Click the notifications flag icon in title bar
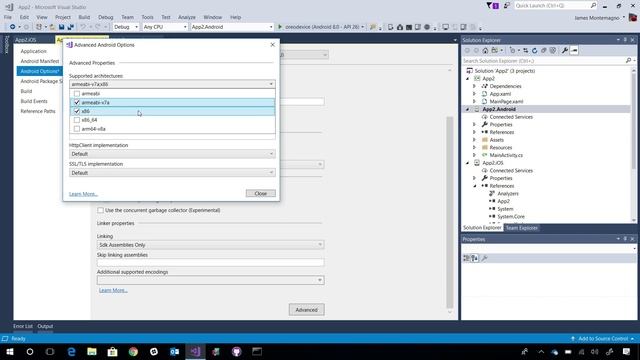 point(493,6)
